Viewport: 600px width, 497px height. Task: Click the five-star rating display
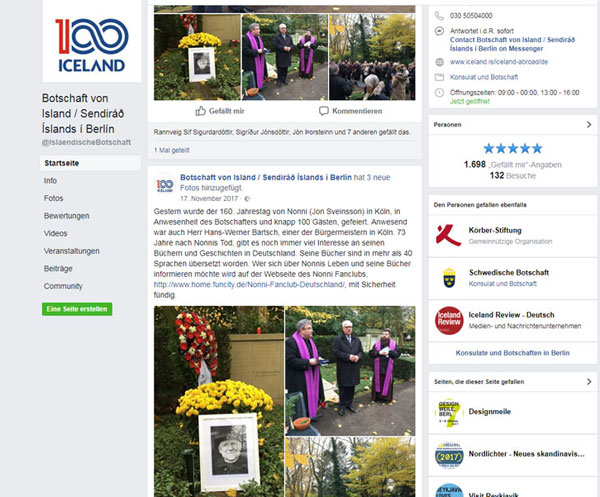[512, 148]
